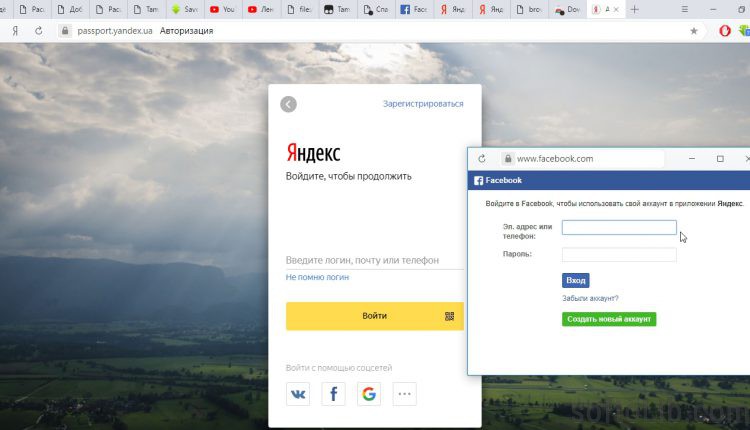The height and width of the screenshot is (430, 750).
Task: Click the Яндекс Я button left of reload
Action: (15, 31)
